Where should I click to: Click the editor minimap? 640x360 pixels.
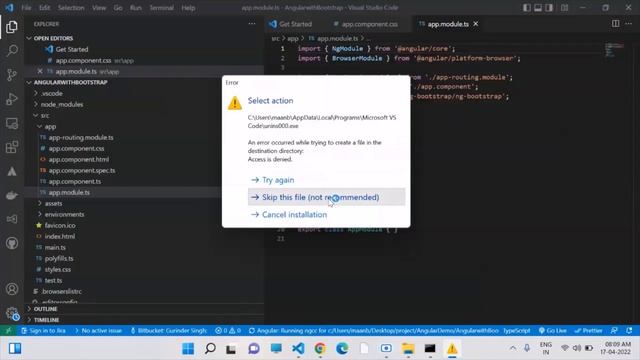coord(614,49)
